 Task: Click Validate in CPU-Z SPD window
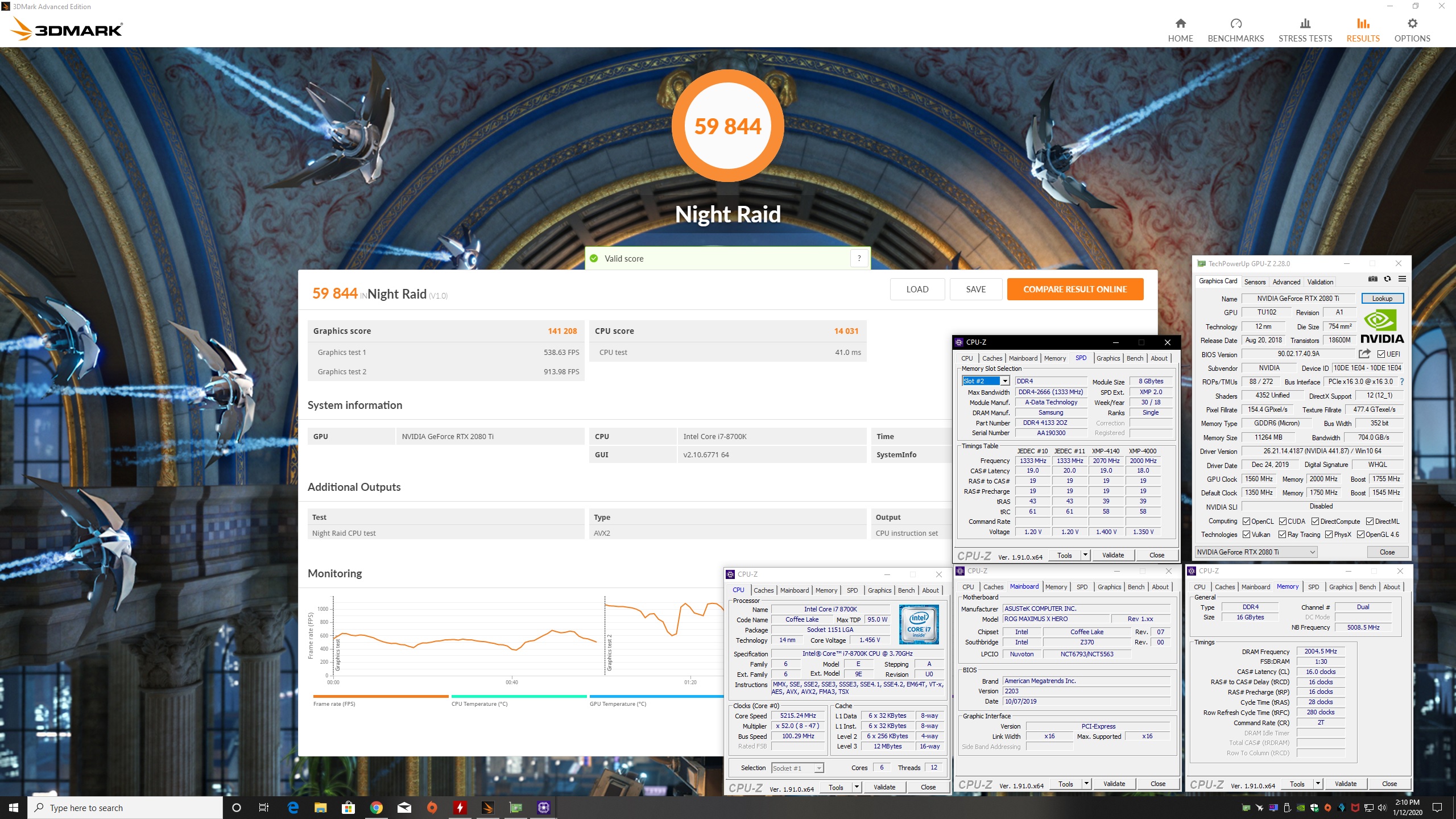pos(1112,555)
